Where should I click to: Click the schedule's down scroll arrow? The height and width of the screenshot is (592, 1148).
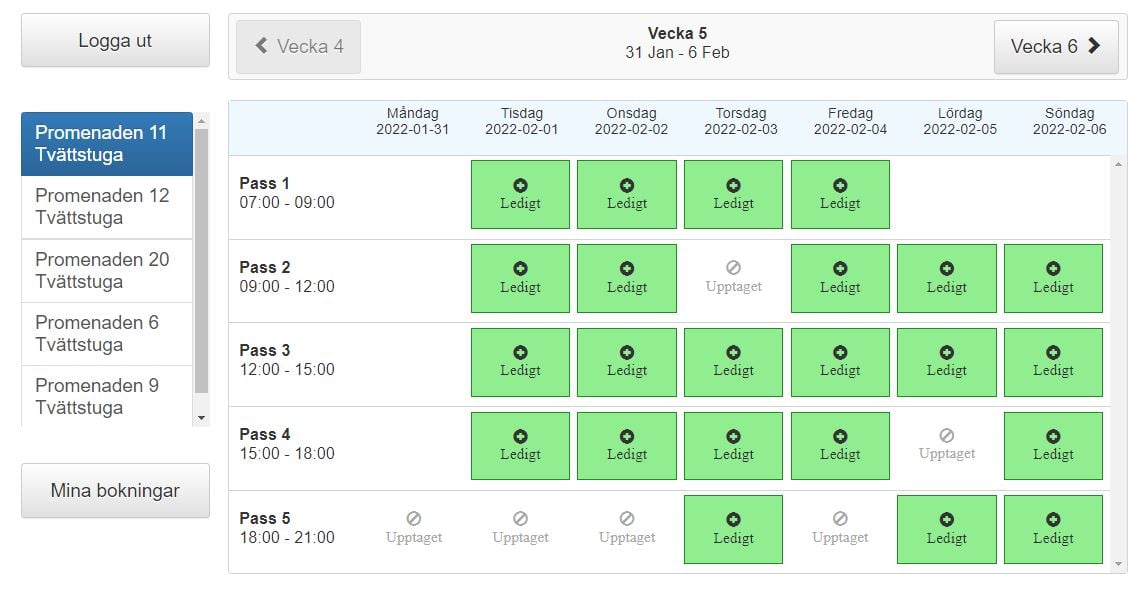pyautogui.click(x=1119, y=565)
